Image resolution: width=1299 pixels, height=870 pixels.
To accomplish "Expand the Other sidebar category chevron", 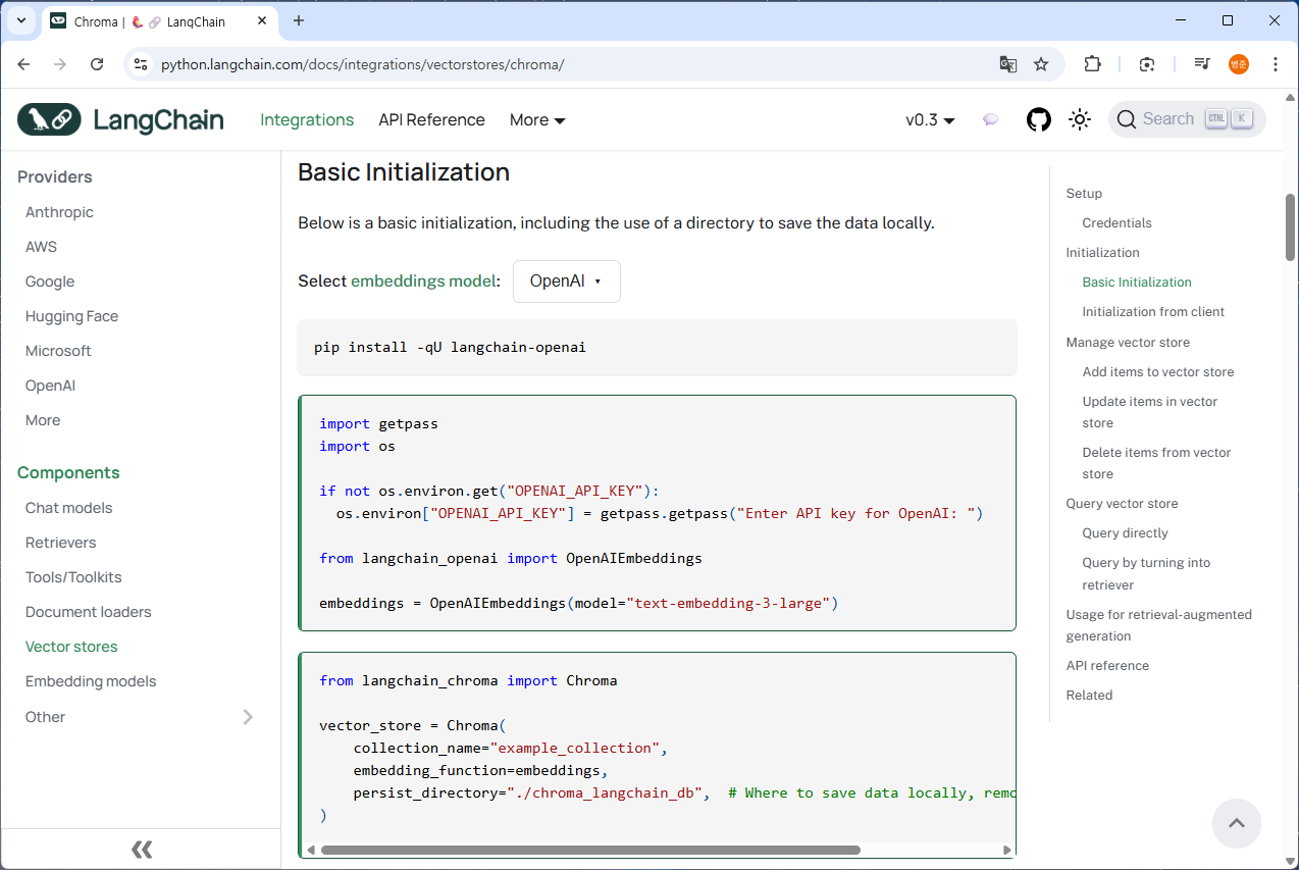I will (x=248, y=717).
